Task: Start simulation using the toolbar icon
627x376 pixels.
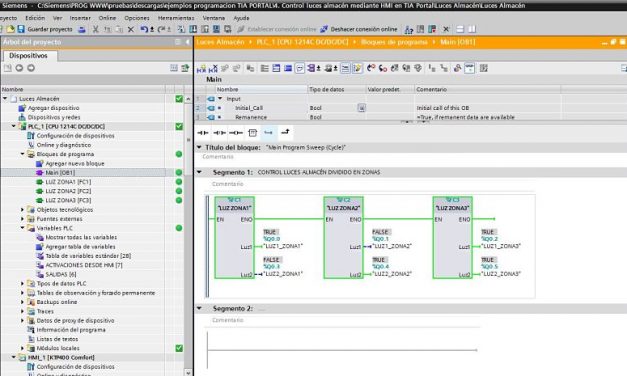Action: point(216,29)
